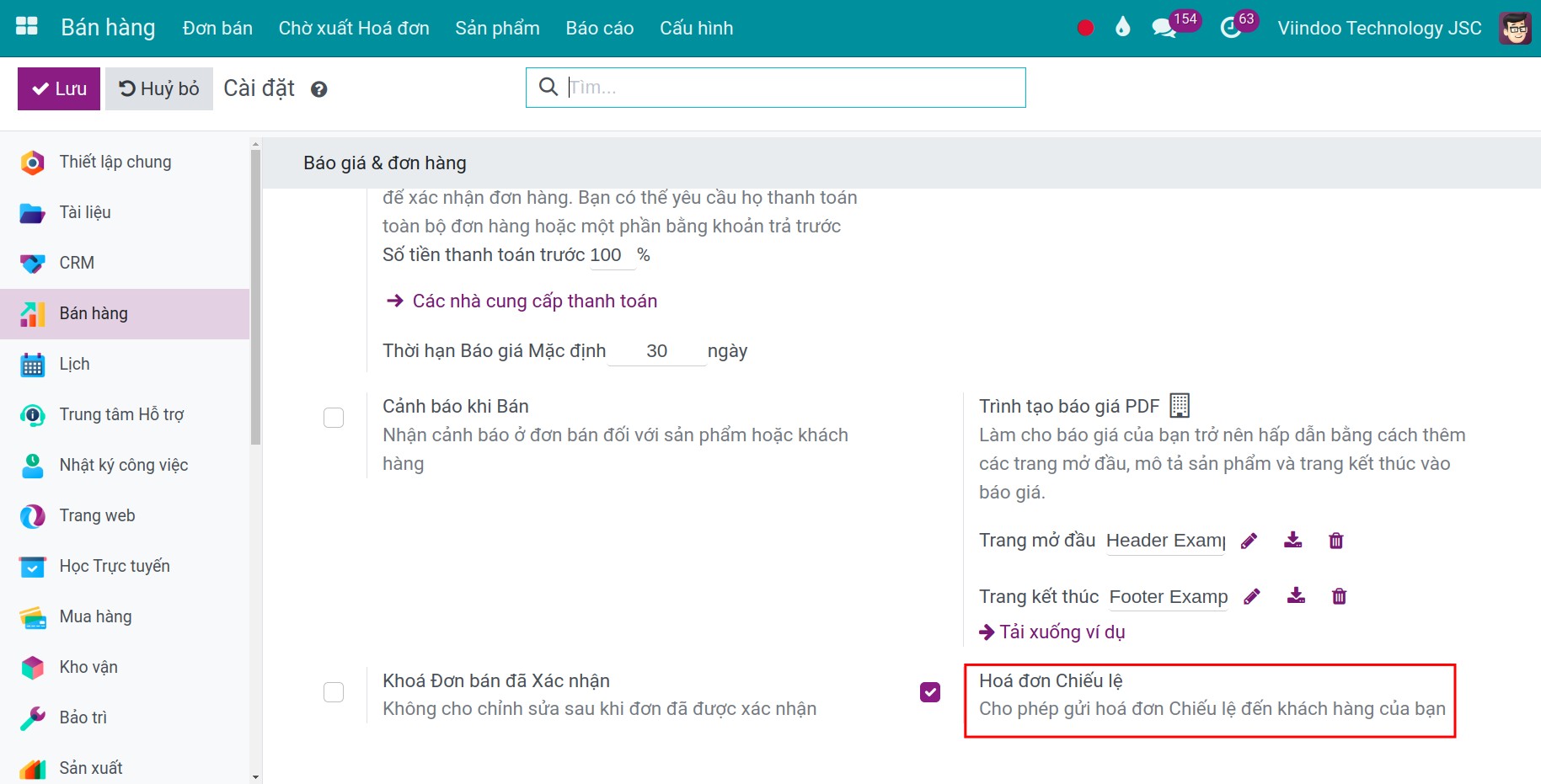The height and width of the screenshot is (784, 1541).
Task: Open the activities clock showing 63 items
Action: [x=1229, y=27]
